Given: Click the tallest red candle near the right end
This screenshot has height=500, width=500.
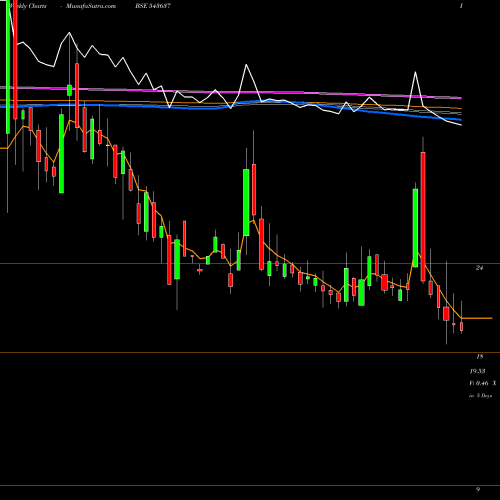Looking at the screenshot, I should coord(423,216).
